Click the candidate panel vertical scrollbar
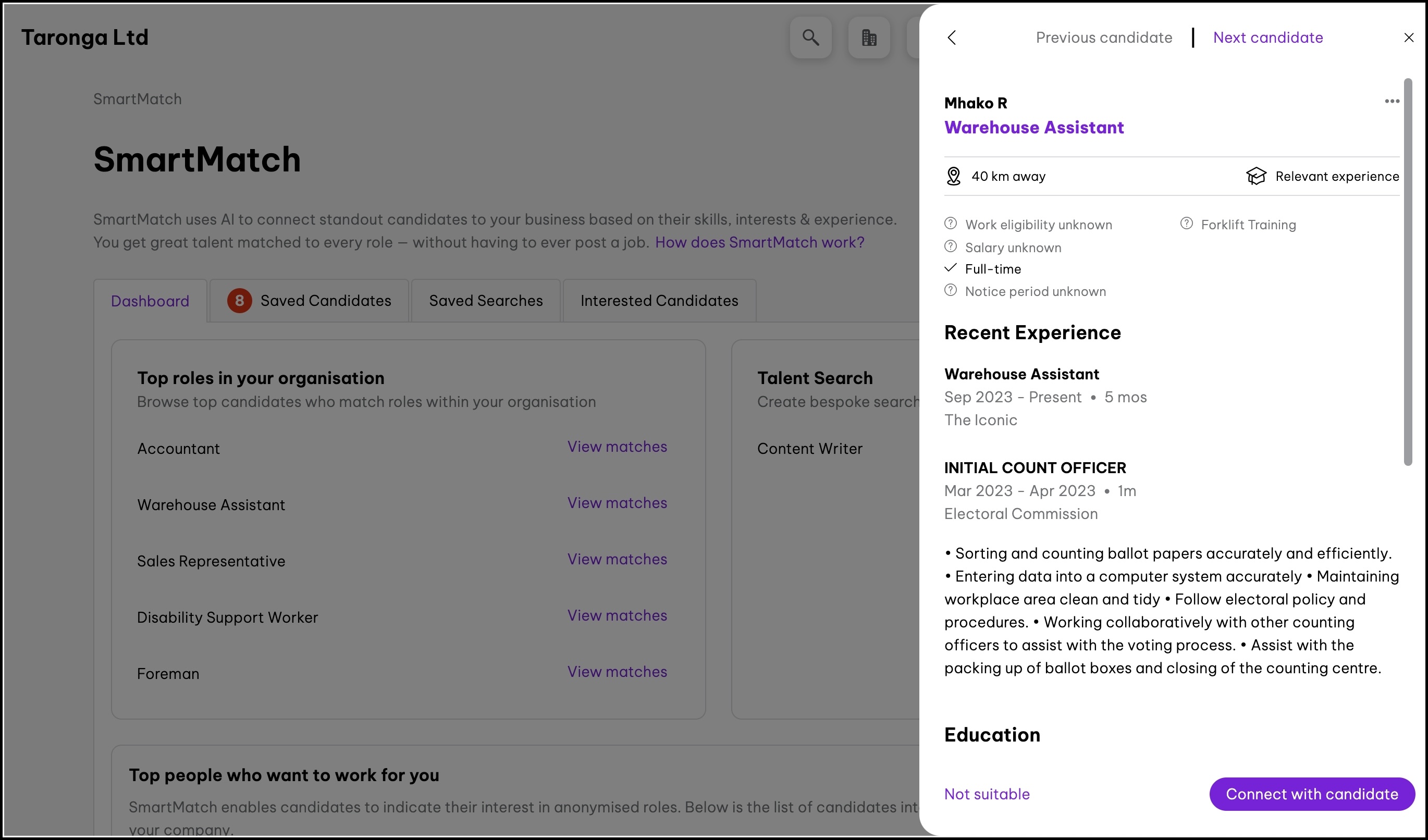The width and height of the screenshot is (1428, 840). pos(1408,272)
